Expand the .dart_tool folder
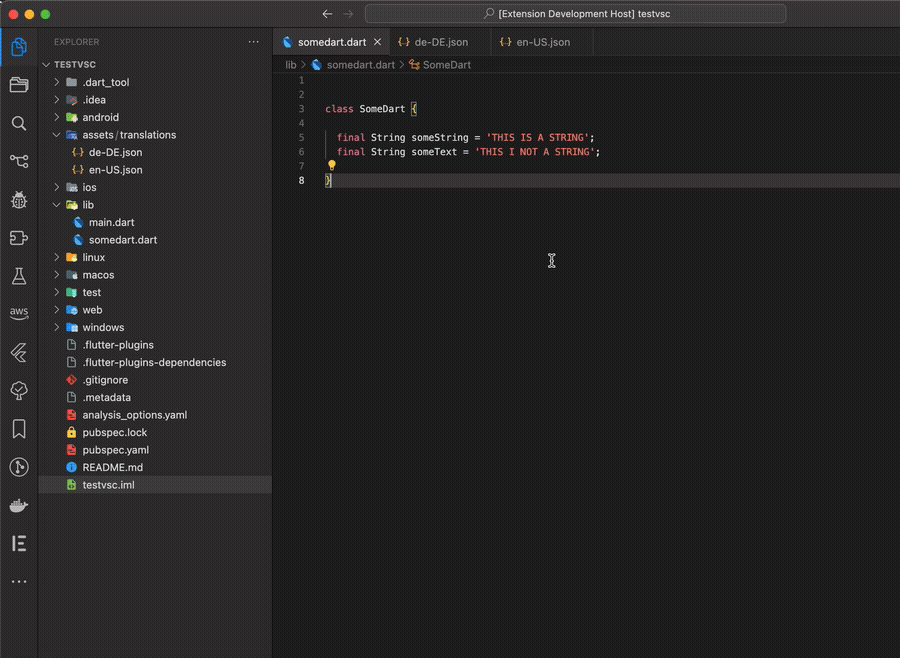900x658 pixels. (57, 82)
